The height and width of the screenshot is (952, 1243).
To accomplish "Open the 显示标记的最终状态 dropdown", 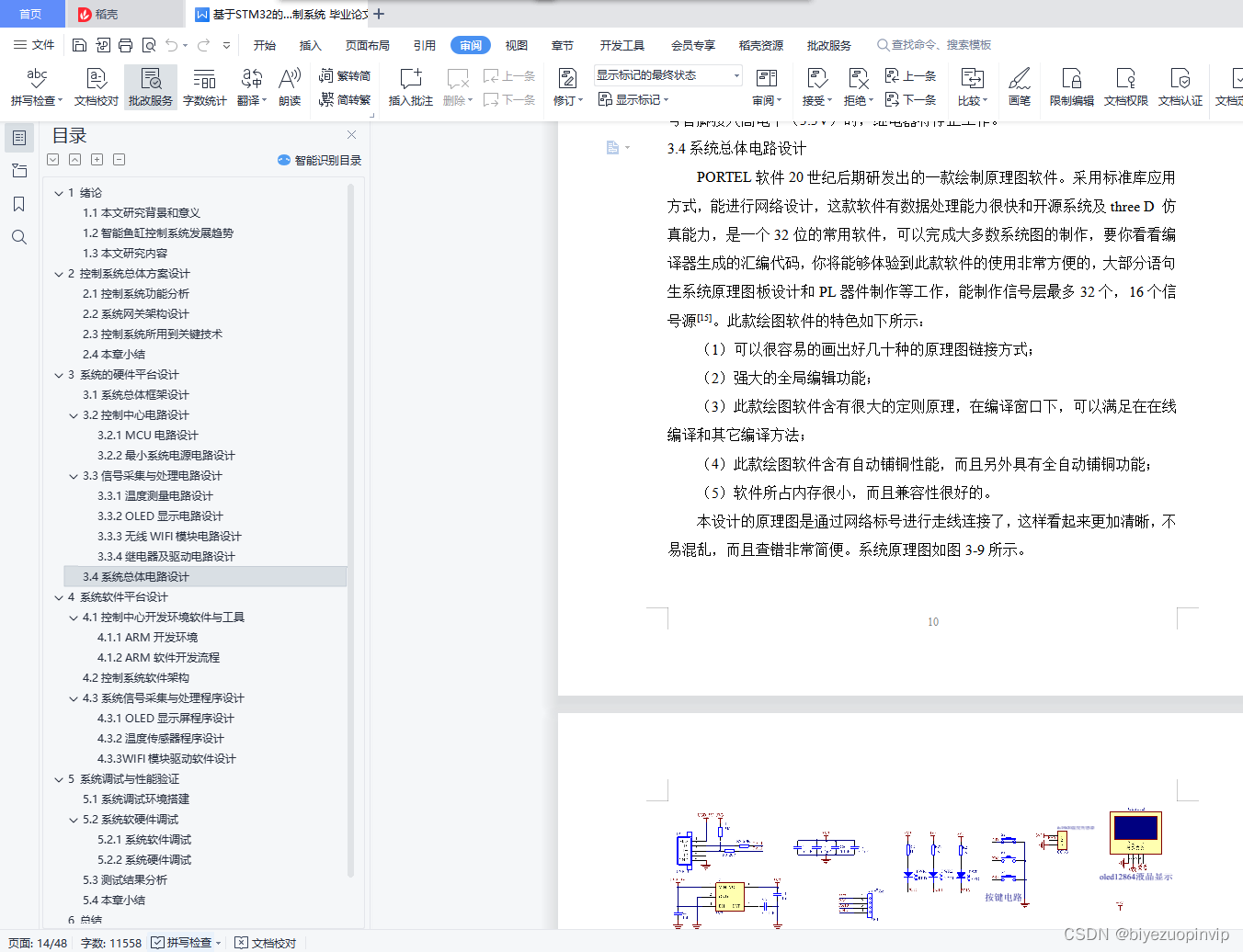I will 668,75.
